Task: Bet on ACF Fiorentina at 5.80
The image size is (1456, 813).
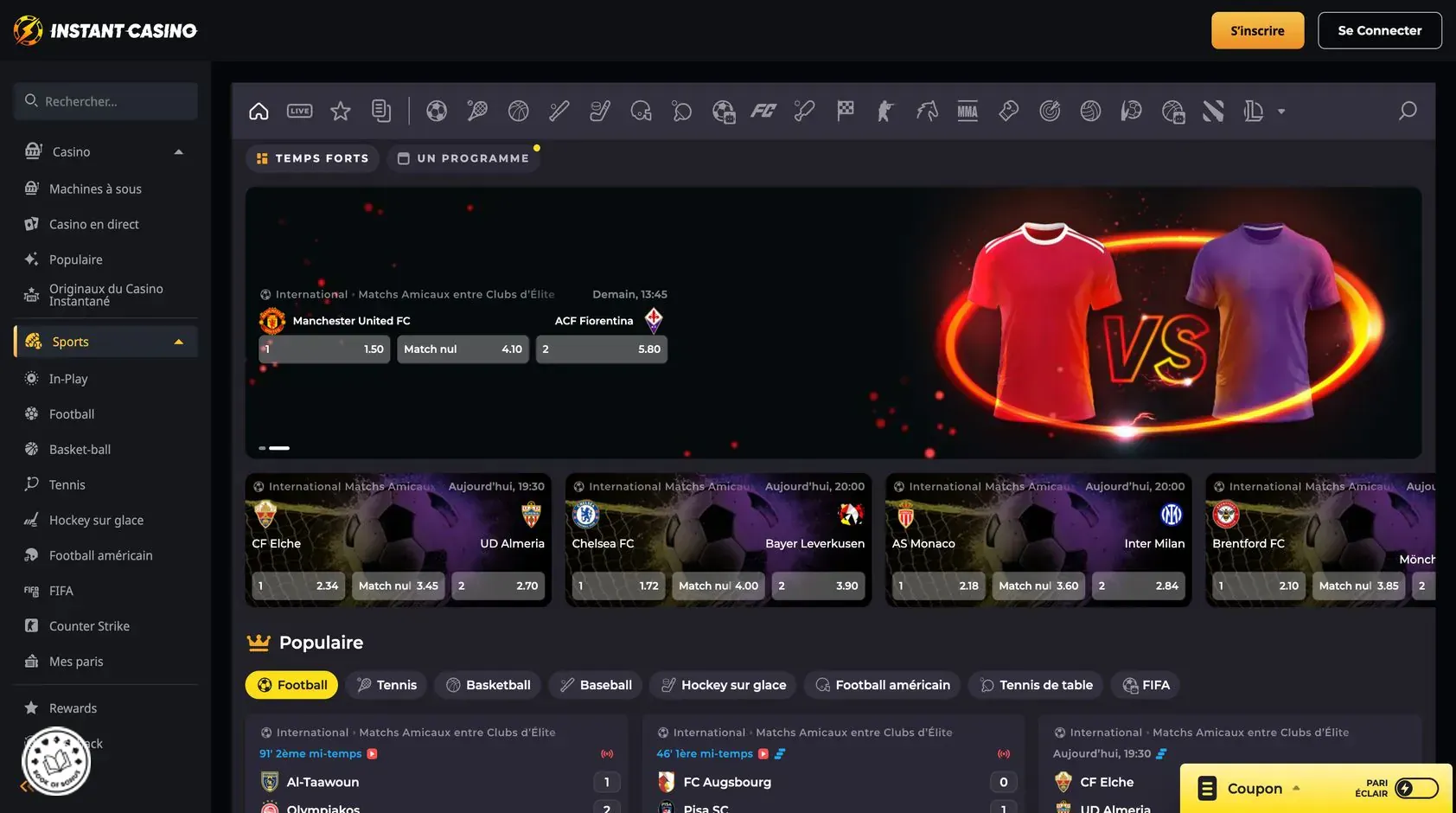Action: 602,349
